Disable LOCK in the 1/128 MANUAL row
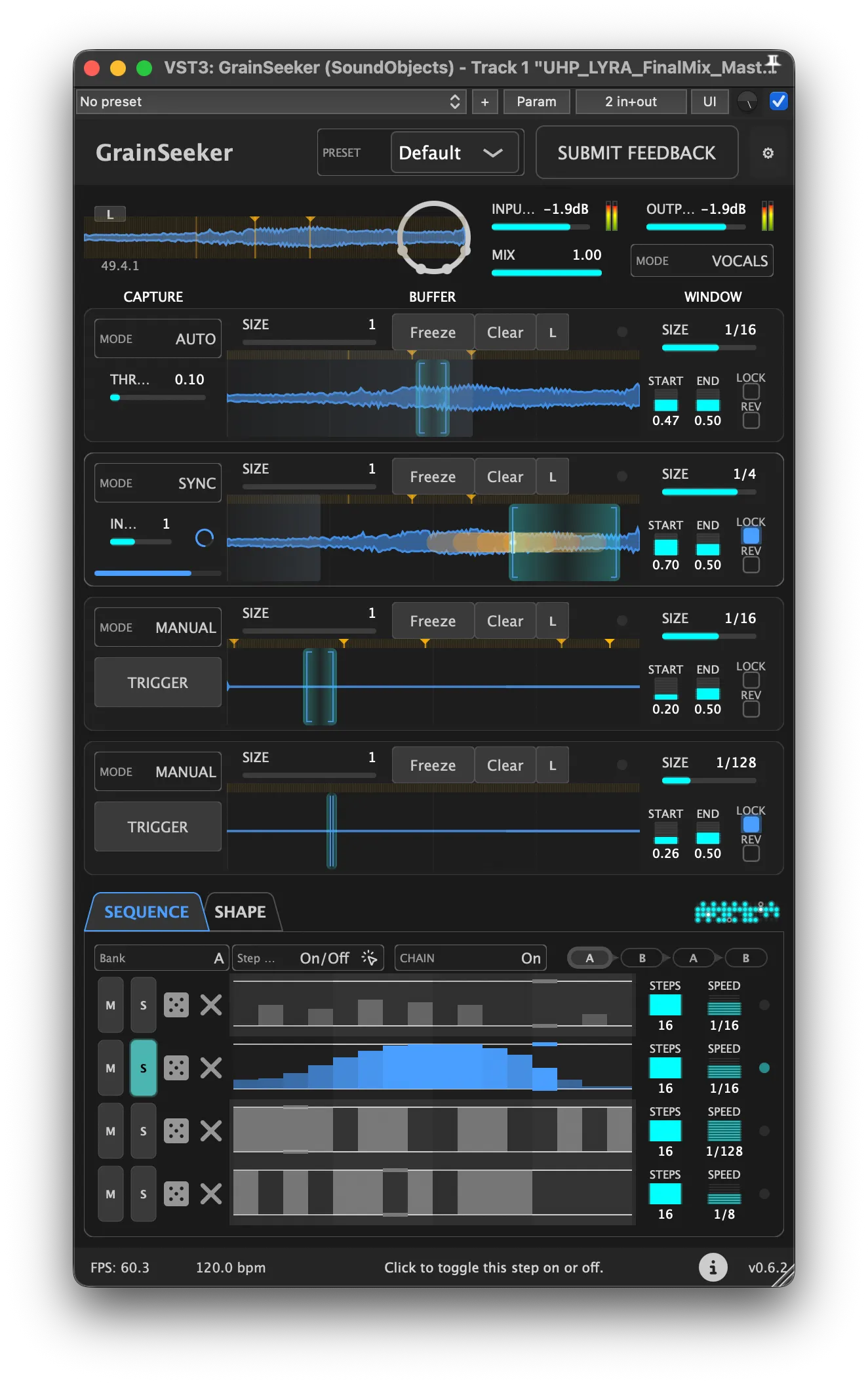The width and height of the screenshot is (868, 1384). tap(751, 824)
